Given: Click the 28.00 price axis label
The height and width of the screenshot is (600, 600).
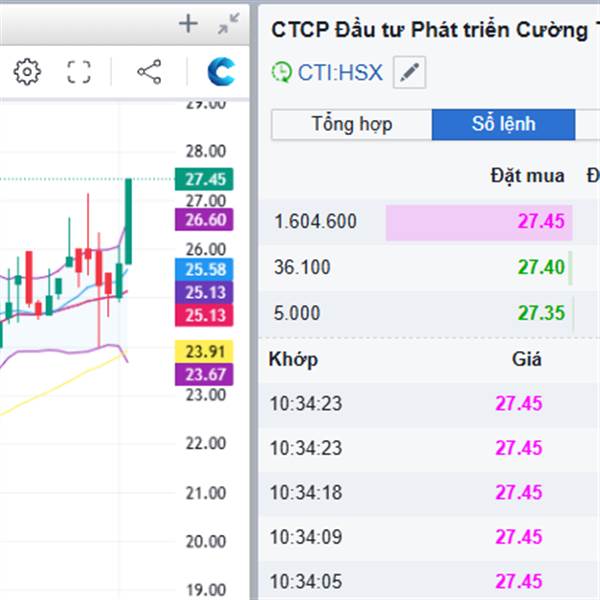Looking at the screenshot, I should 206,151.
